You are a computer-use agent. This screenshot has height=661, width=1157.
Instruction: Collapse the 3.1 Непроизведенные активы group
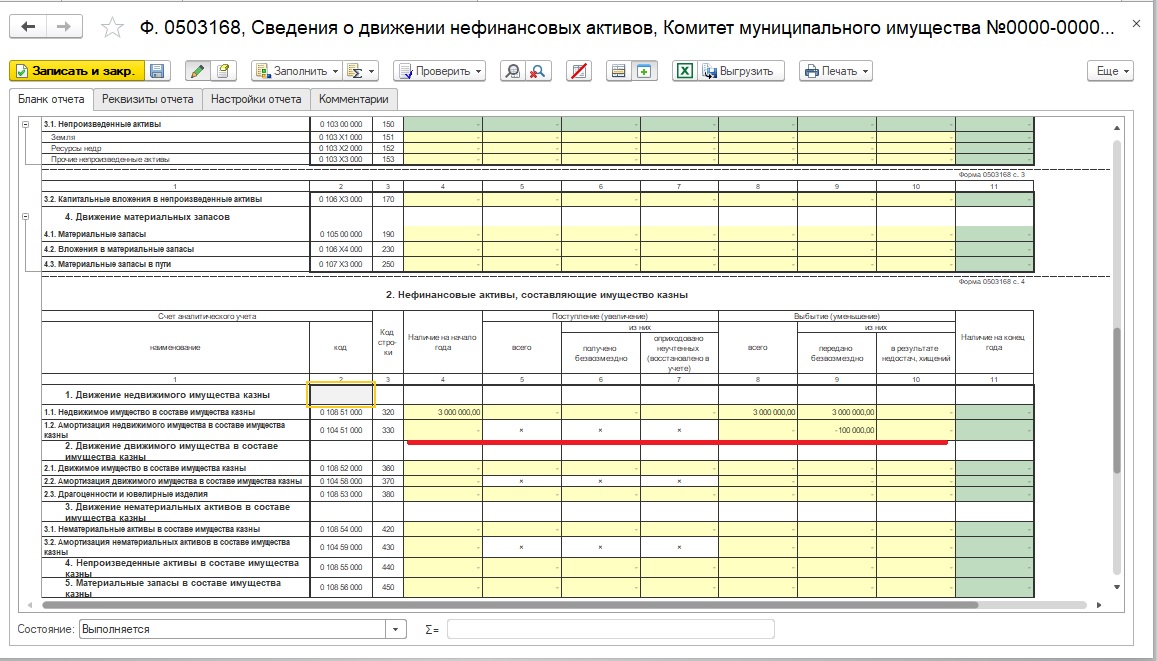25,124
